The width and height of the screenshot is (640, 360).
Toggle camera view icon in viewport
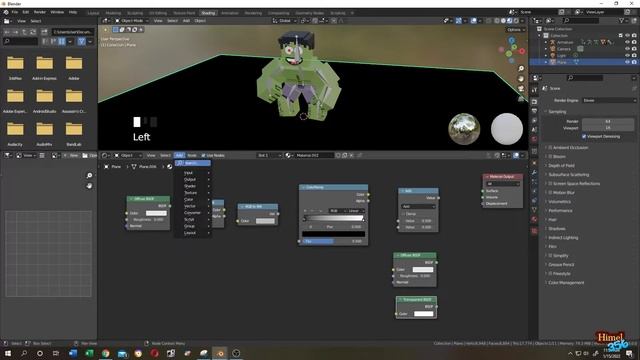[521, 89]
